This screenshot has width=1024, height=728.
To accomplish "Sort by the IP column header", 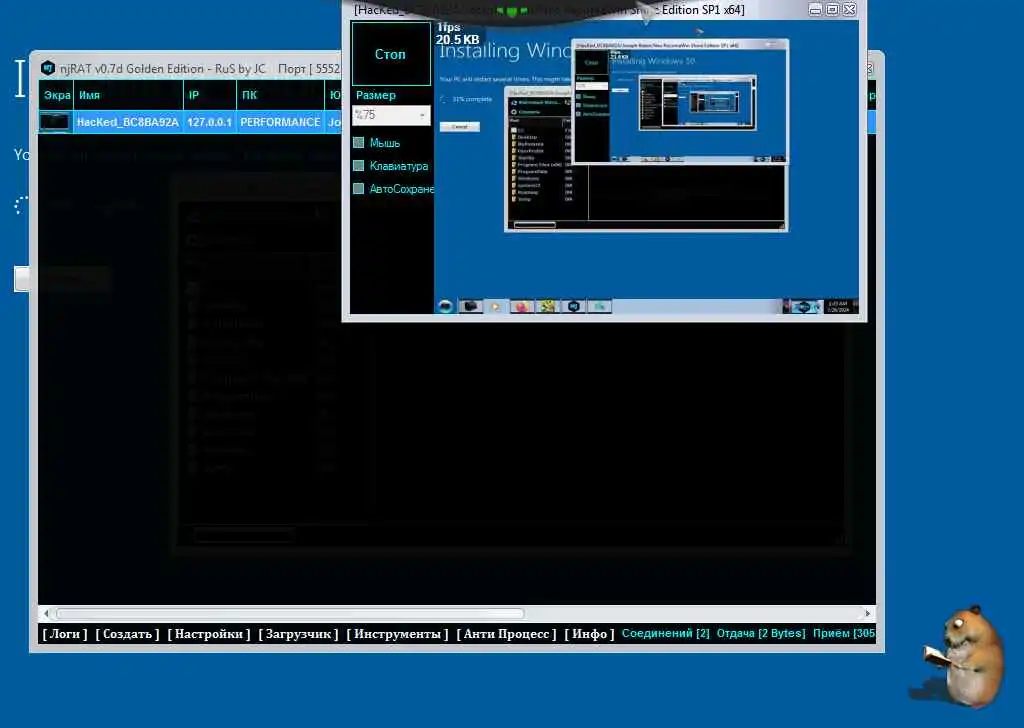I will coord(210,95).
